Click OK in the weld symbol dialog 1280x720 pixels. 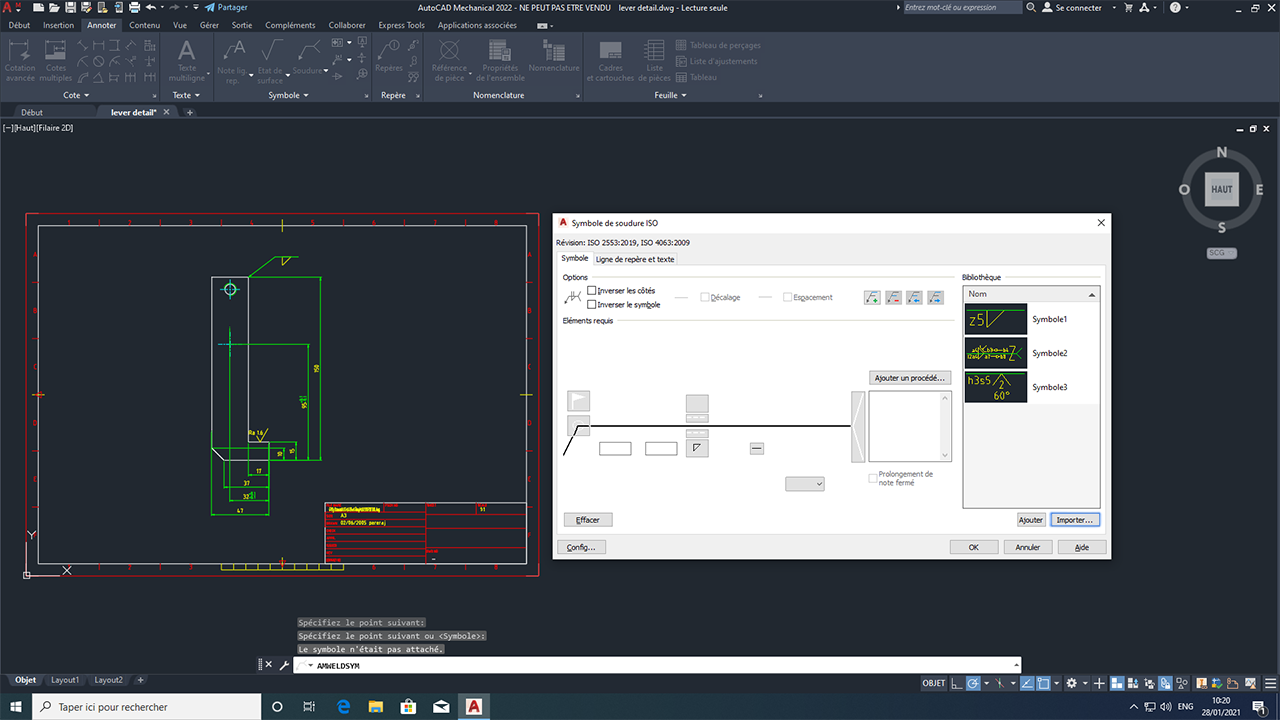(974, 547)
